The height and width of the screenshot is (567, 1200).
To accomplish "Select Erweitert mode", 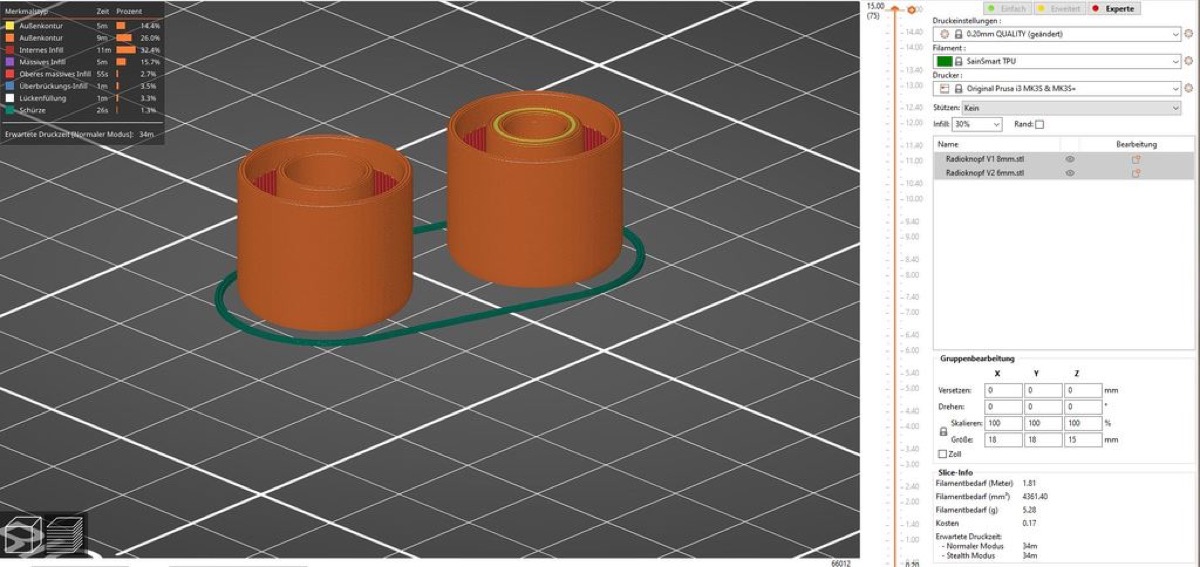I will [1059, 8].
